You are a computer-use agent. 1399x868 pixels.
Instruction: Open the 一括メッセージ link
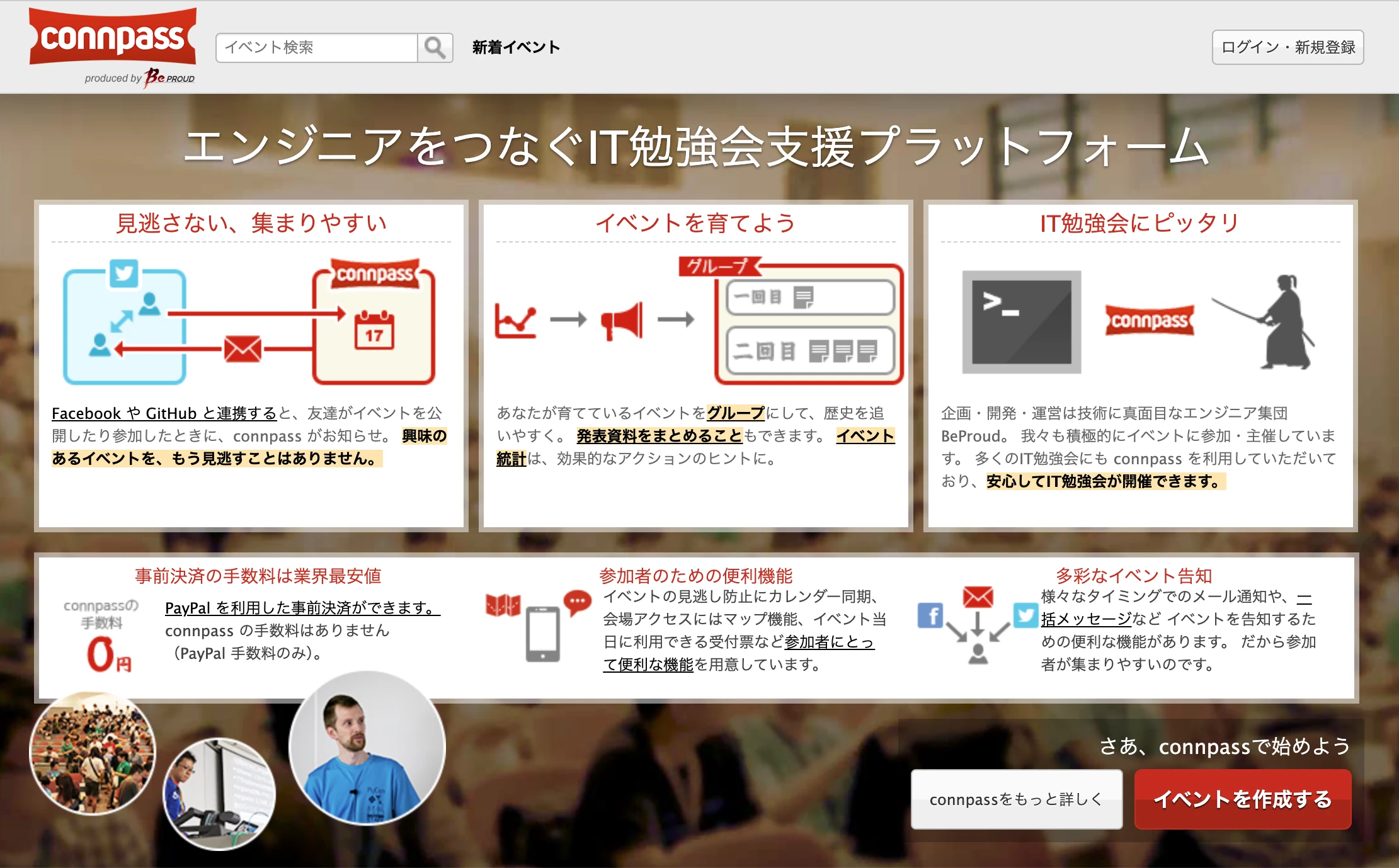pyautogui.click(x=1086, y=619)
